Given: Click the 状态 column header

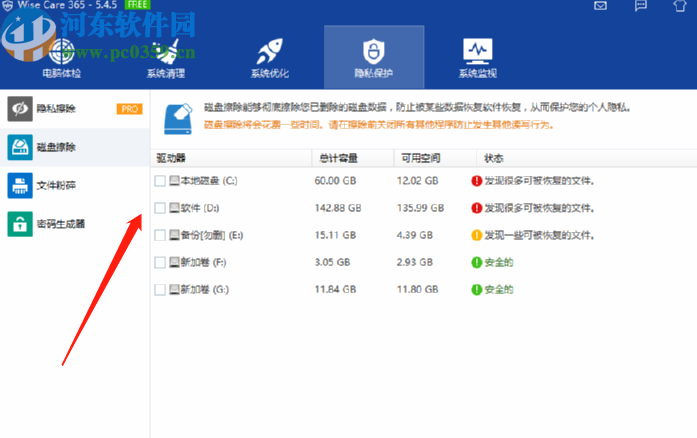Looking at the screenshot, I should click(587, 158).
